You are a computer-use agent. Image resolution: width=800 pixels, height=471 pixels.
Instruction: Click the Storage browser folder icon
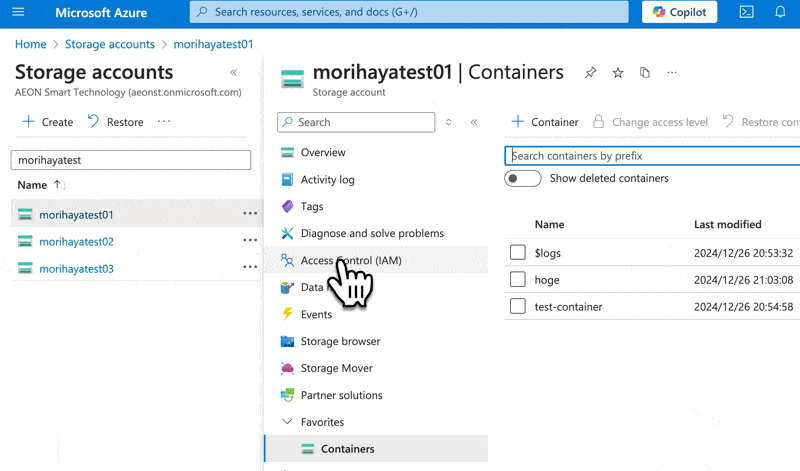point(287,341)
